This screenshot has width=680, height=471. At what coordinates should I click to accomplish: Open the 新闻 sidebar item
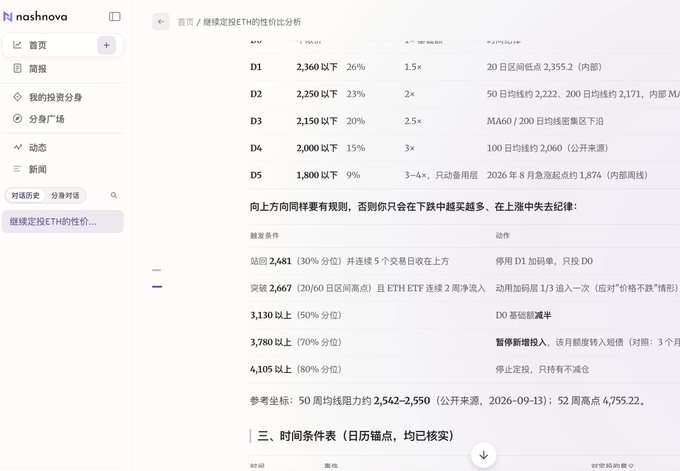point(62,169)
